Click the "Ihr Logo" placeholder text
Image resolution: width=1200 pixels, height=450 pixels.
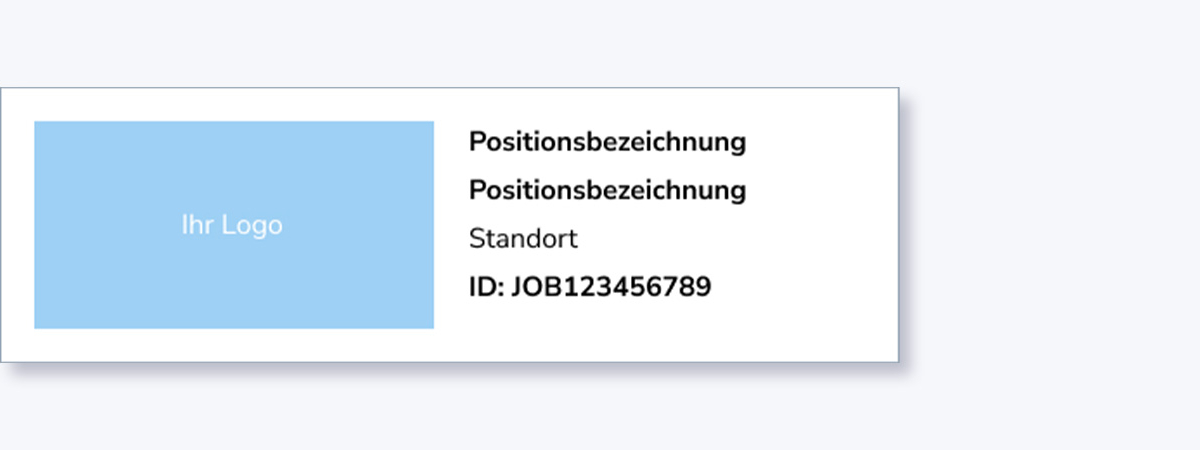coord(232,226)
